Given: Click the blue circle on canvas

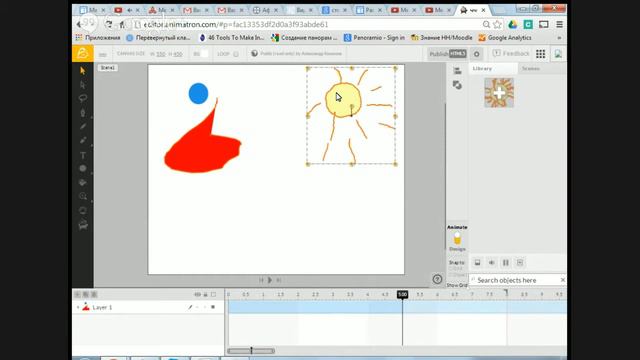Looking at the screenshot, I should tap(198, 93).
